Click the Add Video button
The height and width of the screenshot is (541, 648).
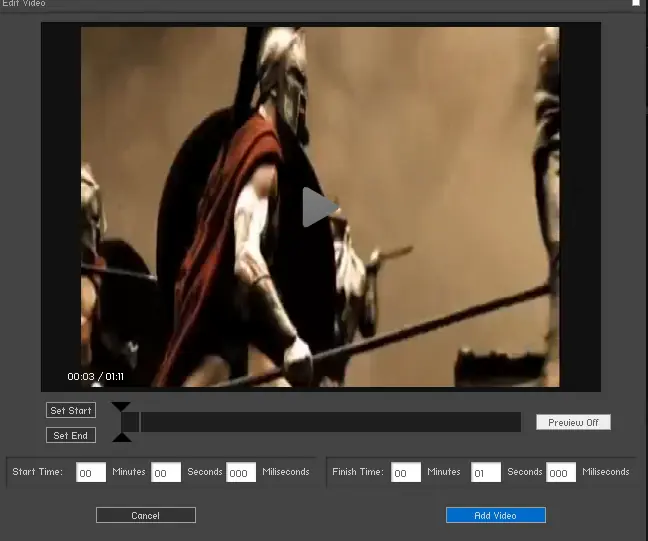pyautogui.click(x=496, y=515)
